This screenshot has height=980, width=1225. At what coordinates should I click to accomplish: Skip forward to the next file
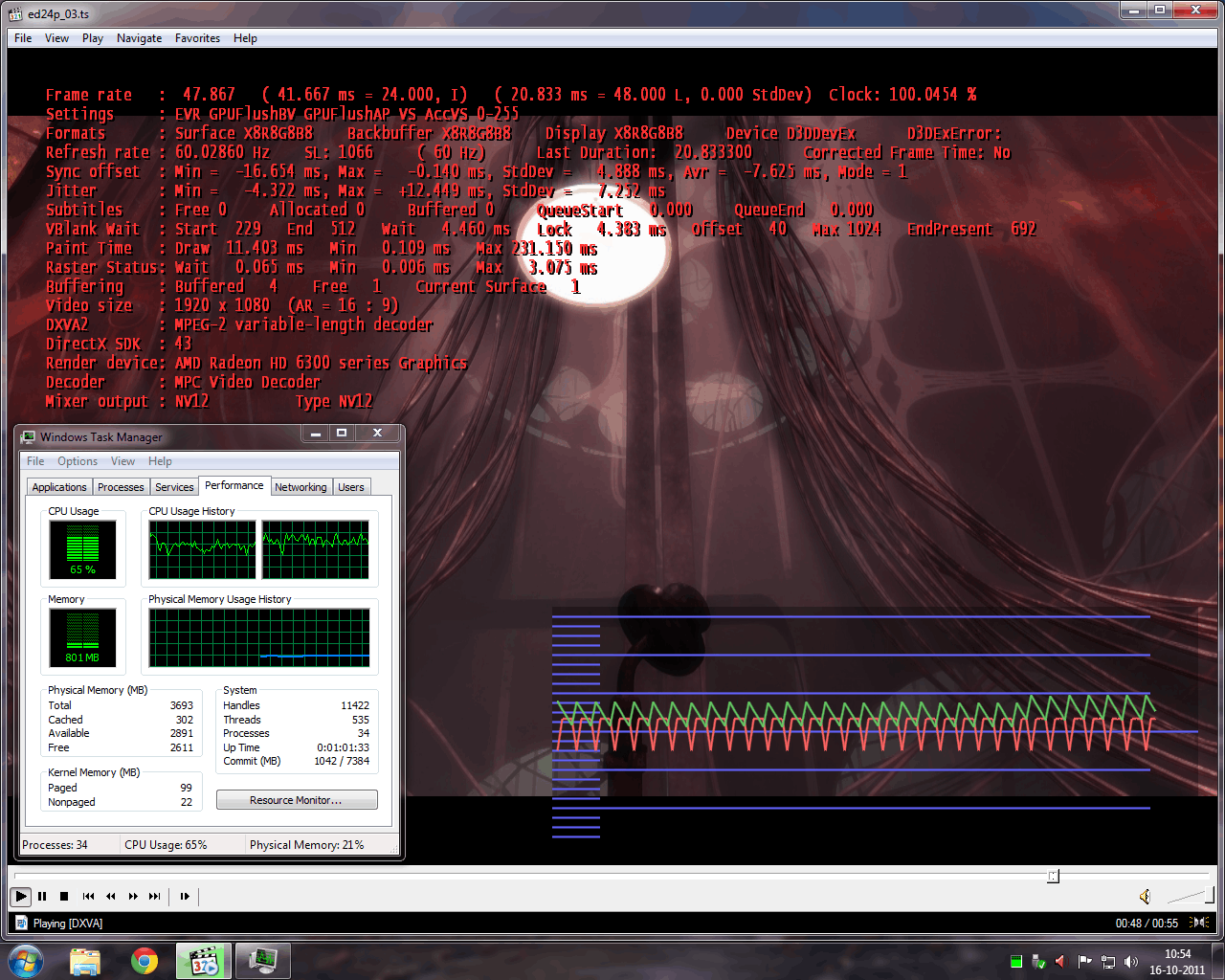click(x=155, y=897)
